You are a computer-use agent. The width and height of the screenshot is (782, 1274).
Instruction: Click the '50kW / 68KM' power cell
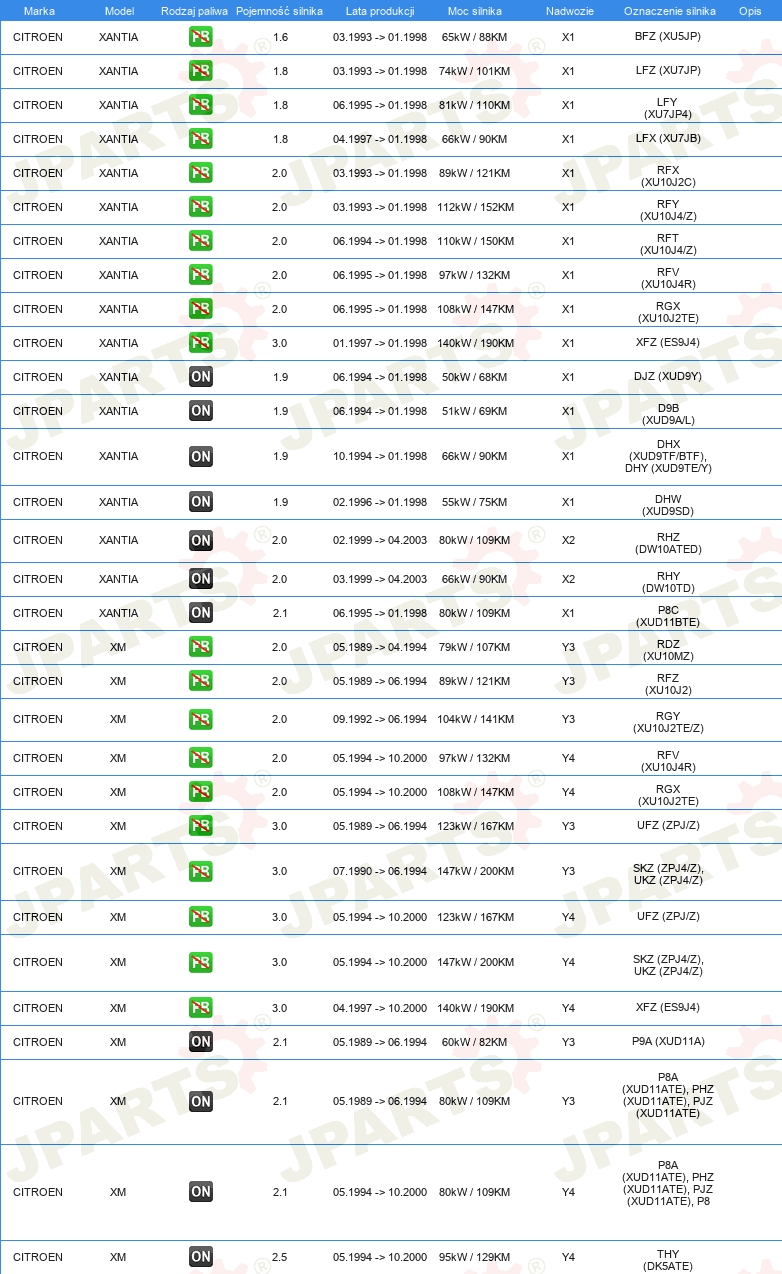tap(474, 377)
